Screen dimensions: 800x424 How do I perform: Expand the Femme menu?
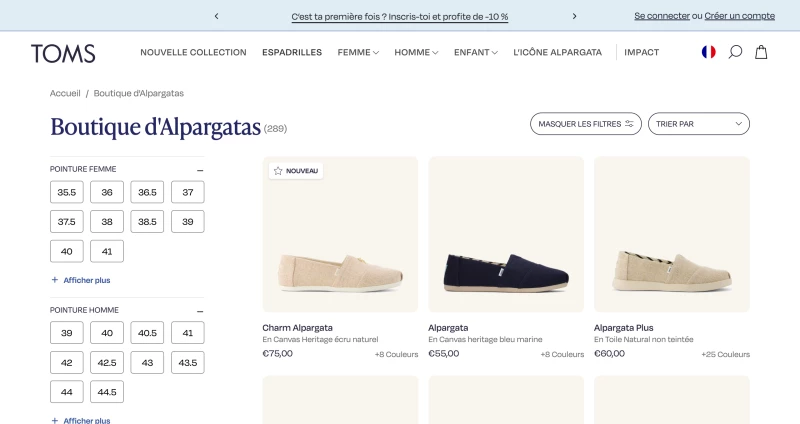358,52
